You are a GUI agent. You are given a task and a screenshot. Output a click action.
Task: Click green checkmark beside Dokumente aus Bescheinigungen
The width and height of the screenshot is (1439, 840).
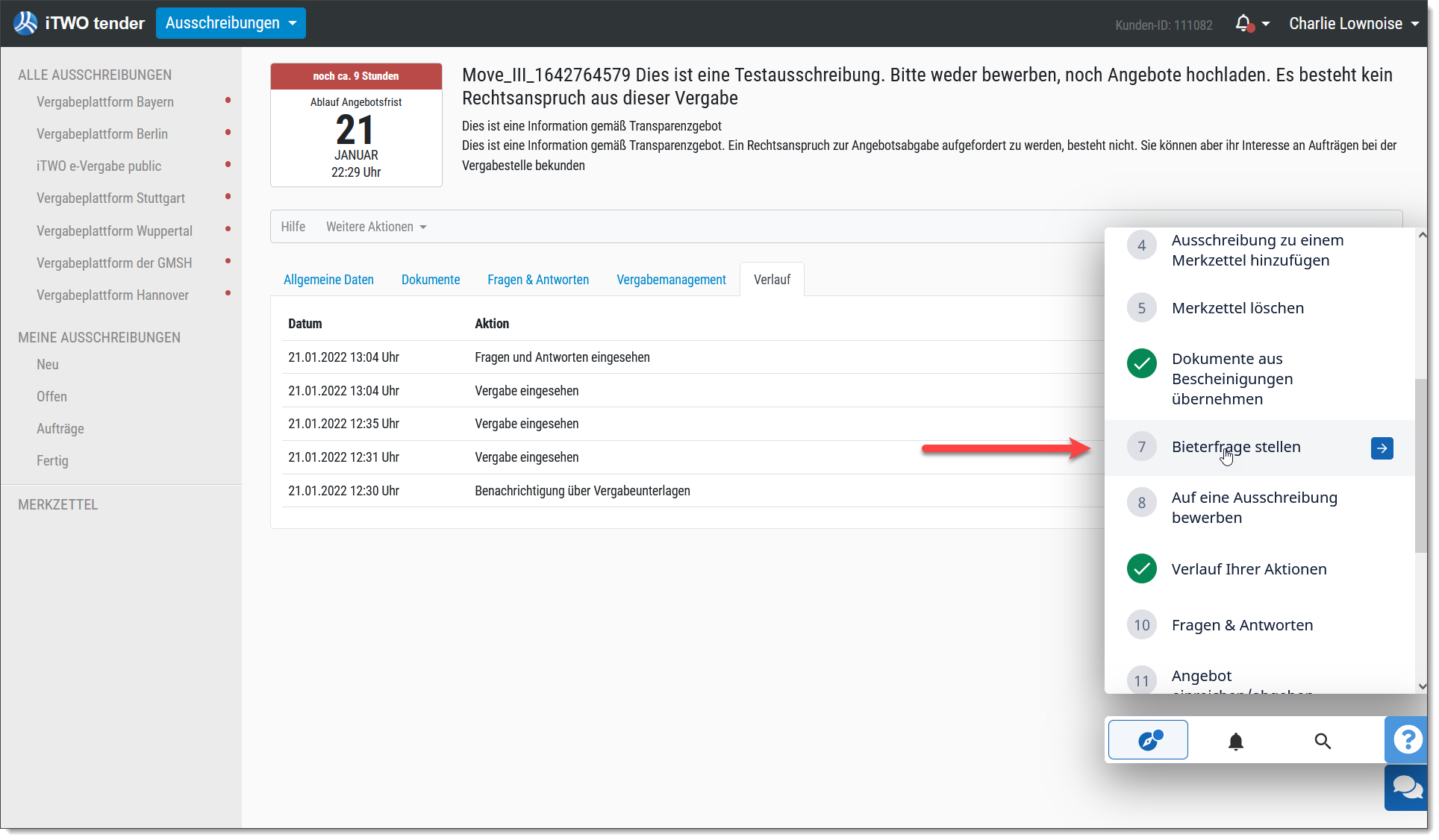(1142, 364)
